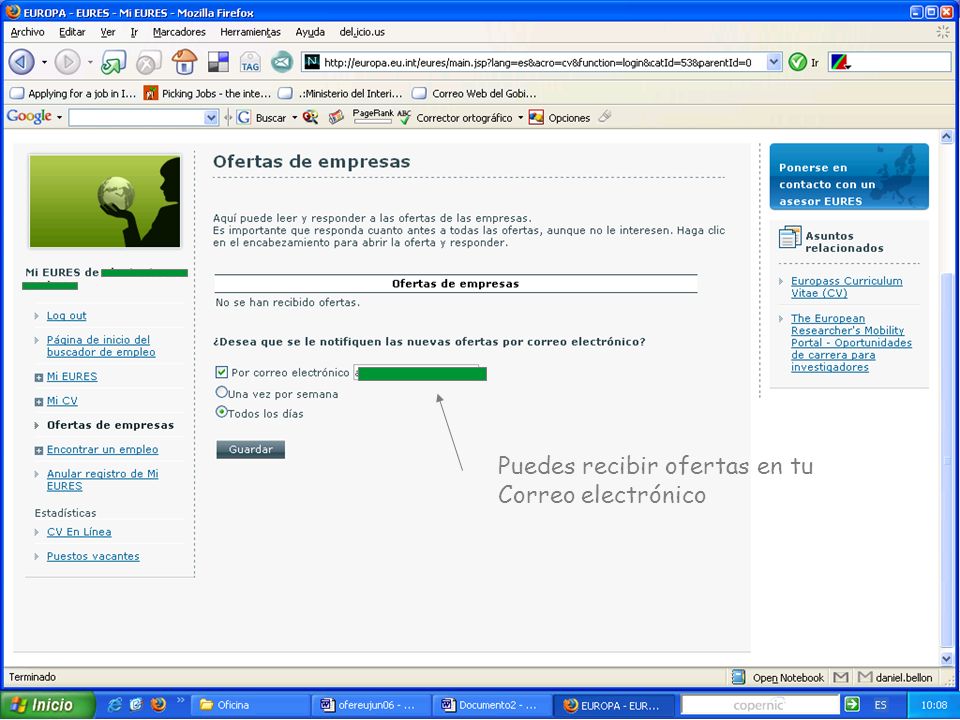The height and width of the screenshot is (720, 960).
Task: Open the Inicio start button
Action: click(48, 705)
